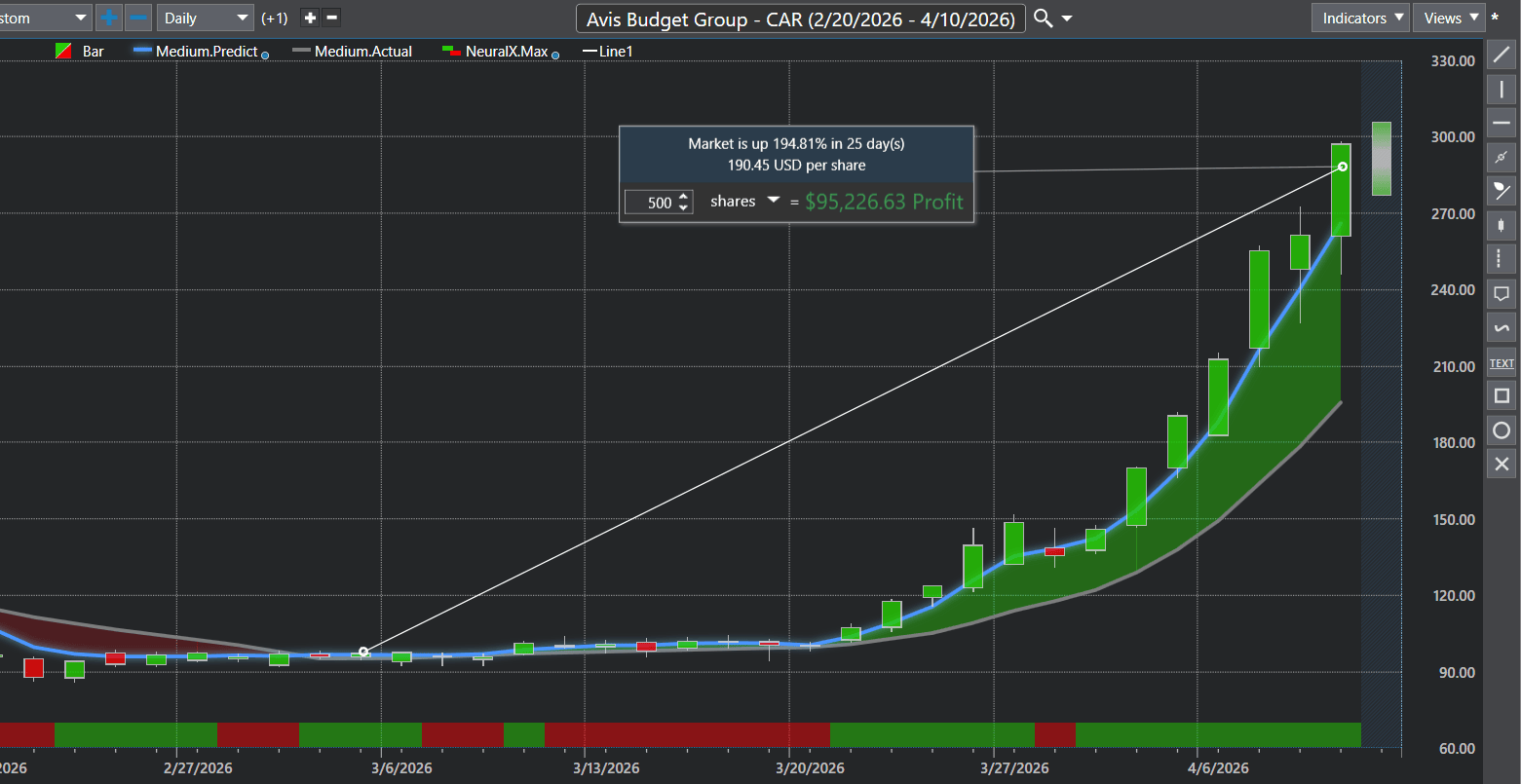Pick the candlestick bar tool in sidebar
1521x784 pixels.
point(1502,225)
